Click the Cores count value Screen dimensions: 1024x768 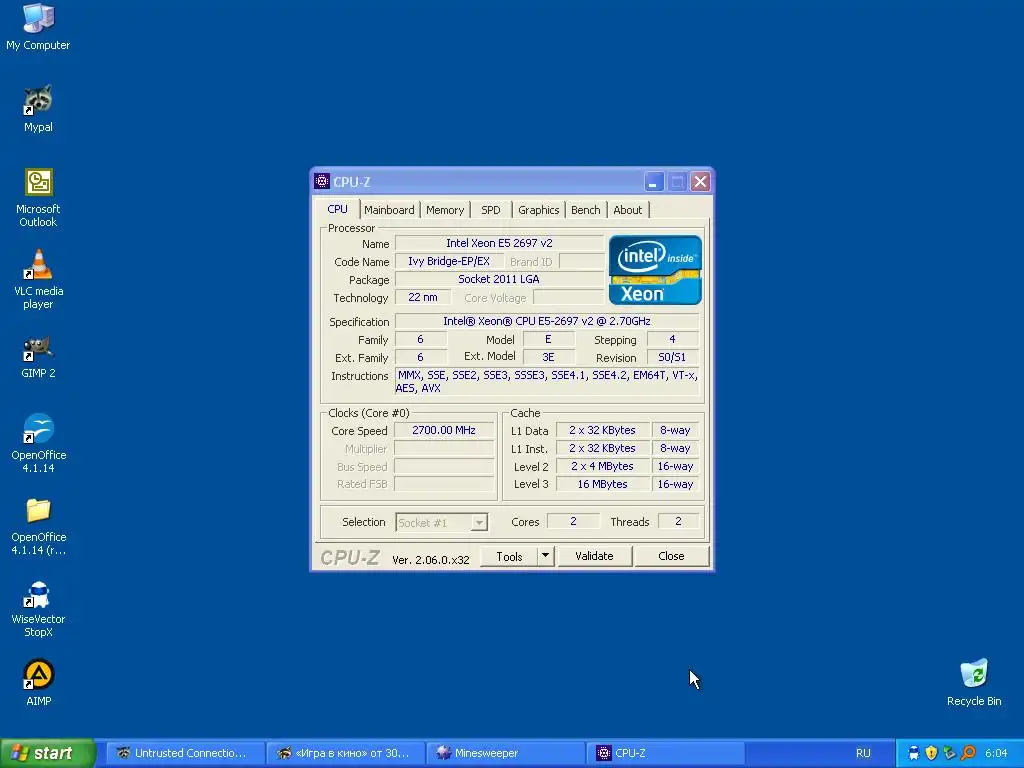573,521
